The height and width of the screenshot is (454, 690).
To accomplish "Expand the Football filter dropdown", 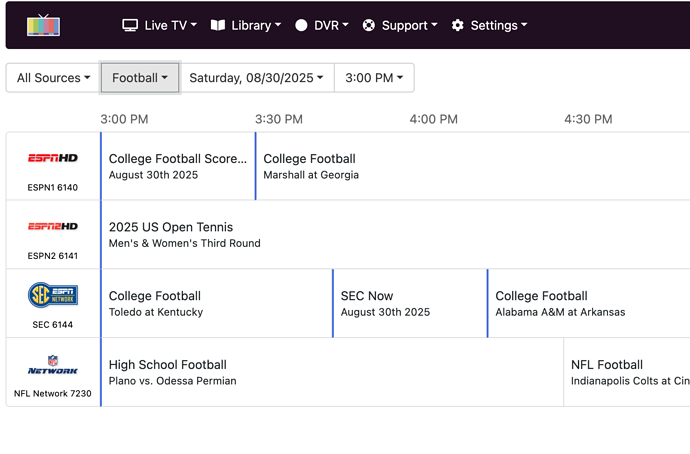I will 140,78.
